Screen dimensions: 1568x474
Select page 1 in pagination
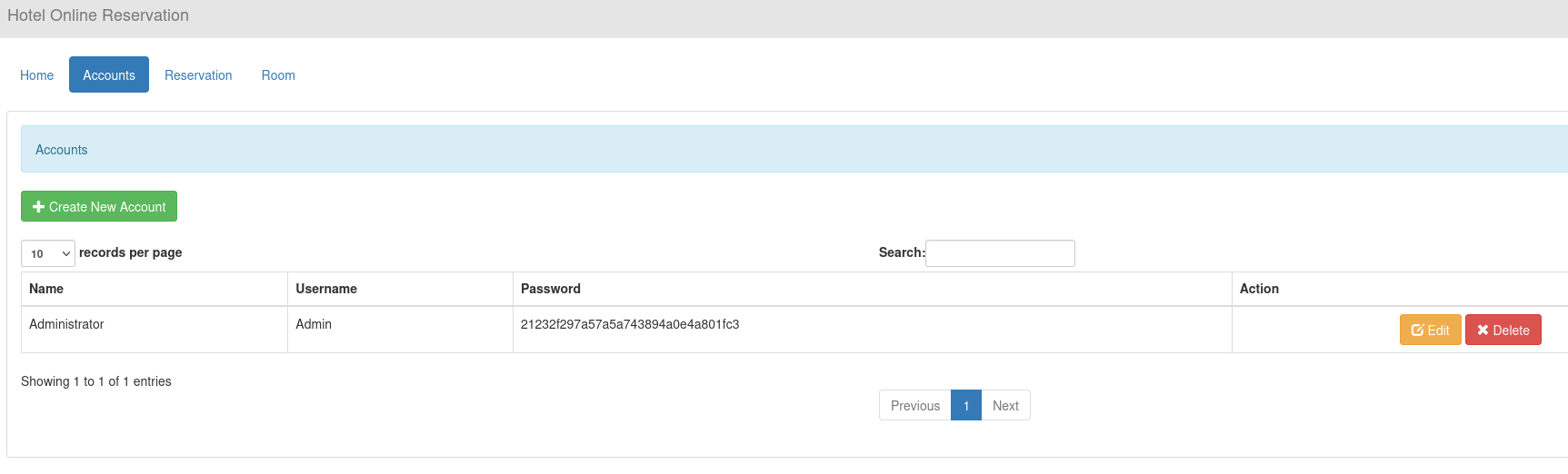(x=966, y=405)
